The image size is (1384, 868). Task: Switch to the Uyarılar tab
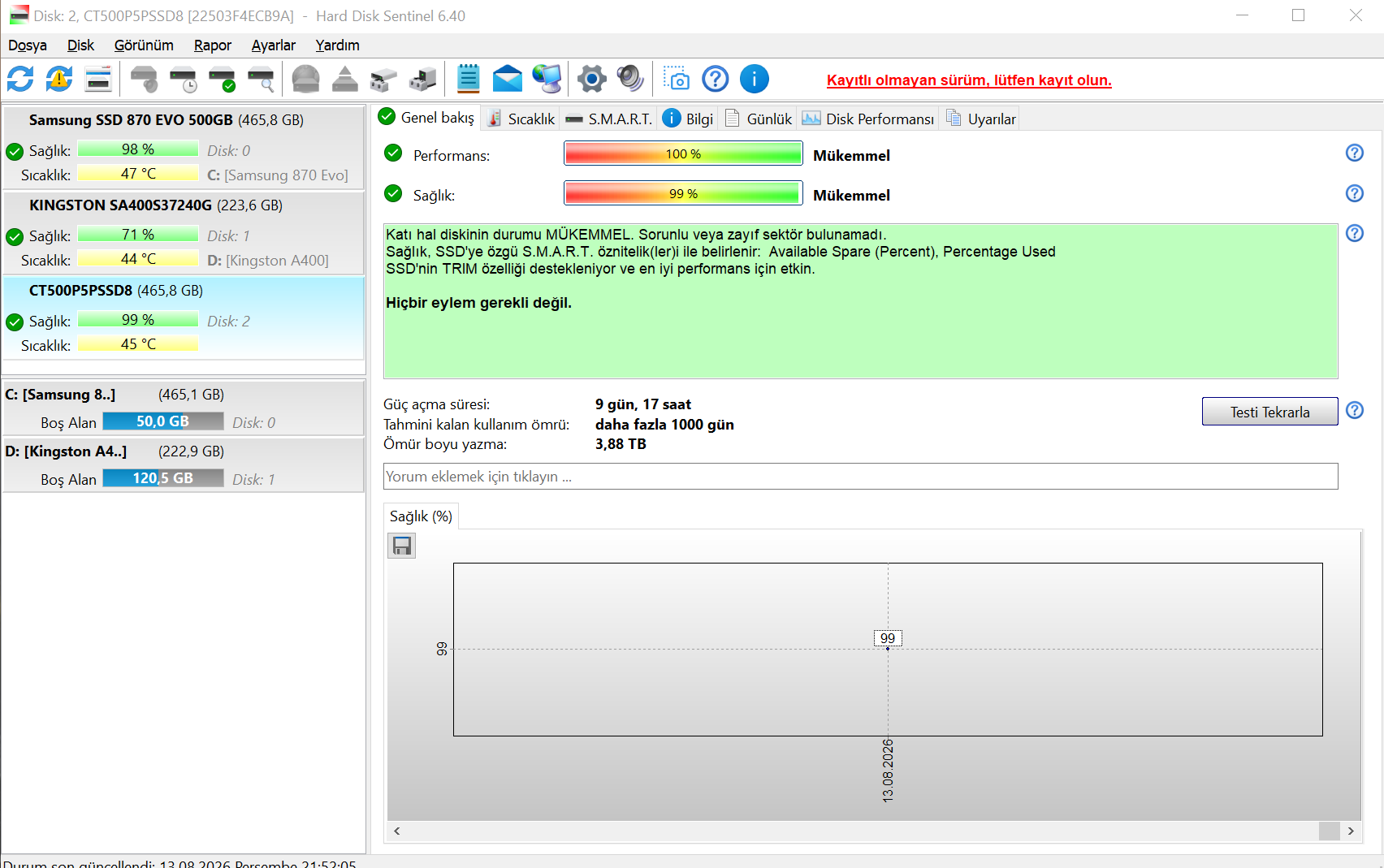pos(981,119)
